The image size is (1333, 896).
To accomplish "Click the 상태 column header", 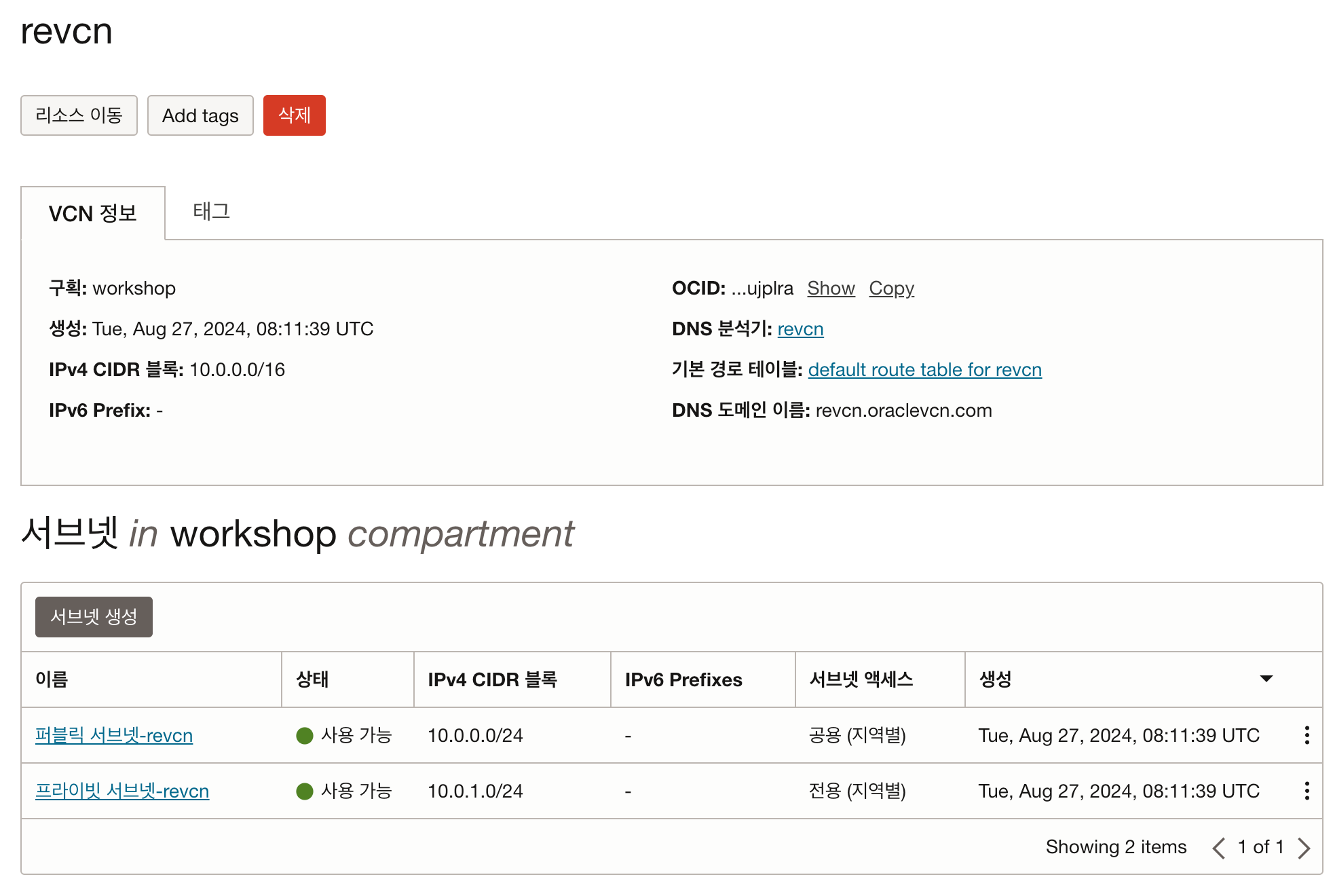I will pyautogui.click(x=312, y=679).
